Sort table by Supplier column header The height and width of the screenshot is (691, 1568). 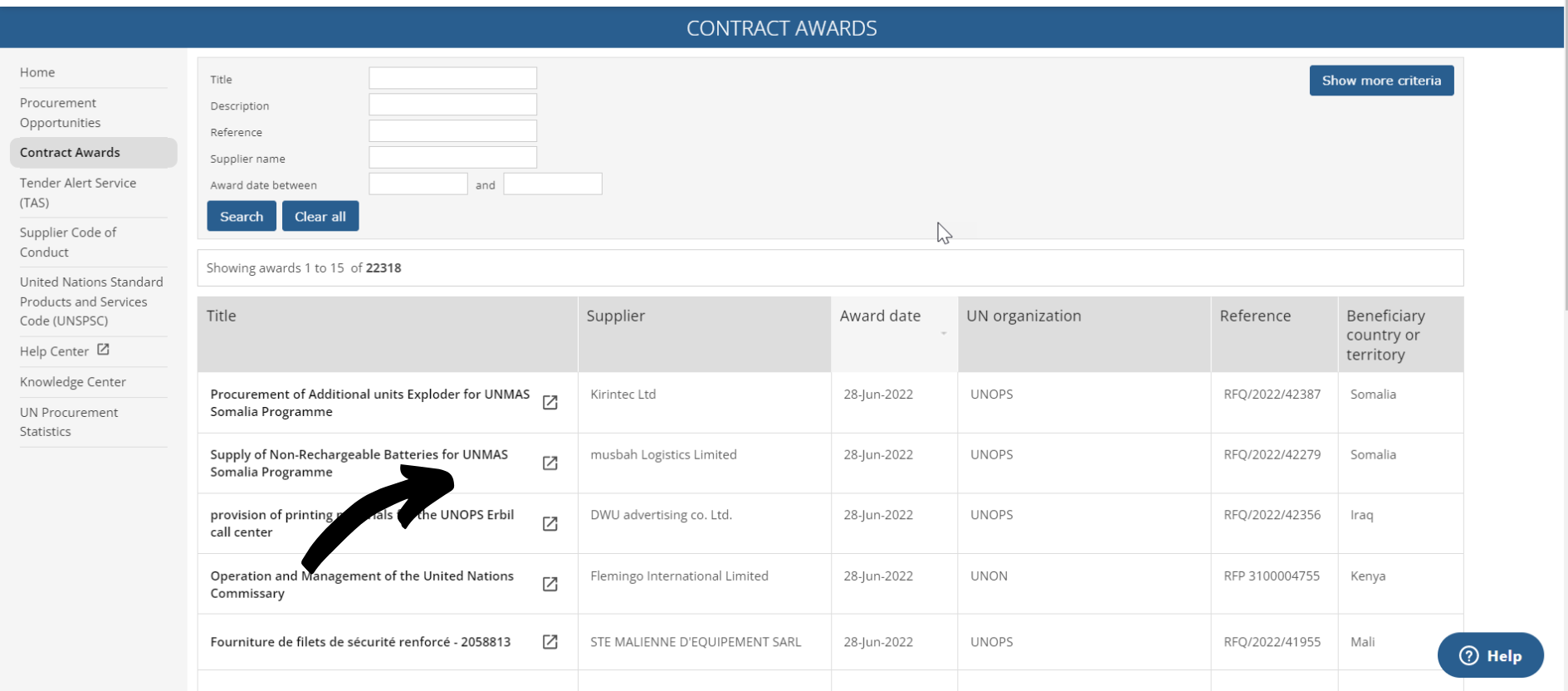(x=615, y=316)
